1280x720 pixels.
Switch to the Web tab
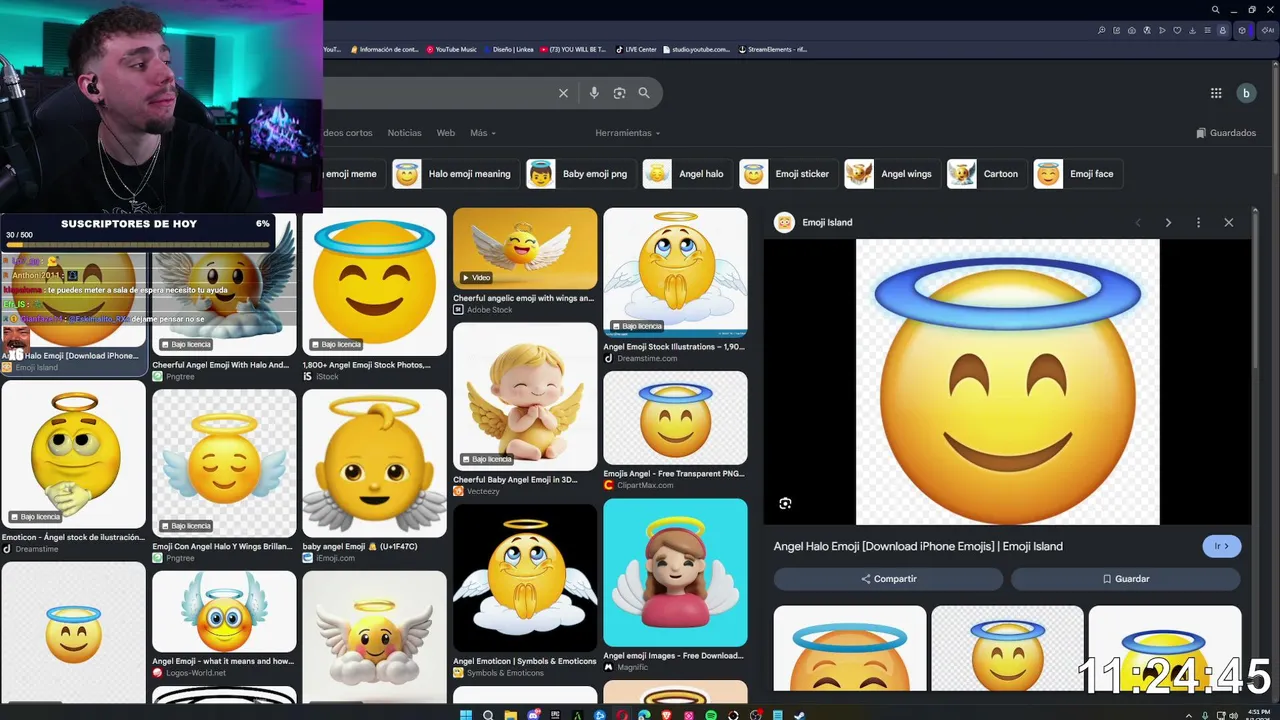(446, 133)
